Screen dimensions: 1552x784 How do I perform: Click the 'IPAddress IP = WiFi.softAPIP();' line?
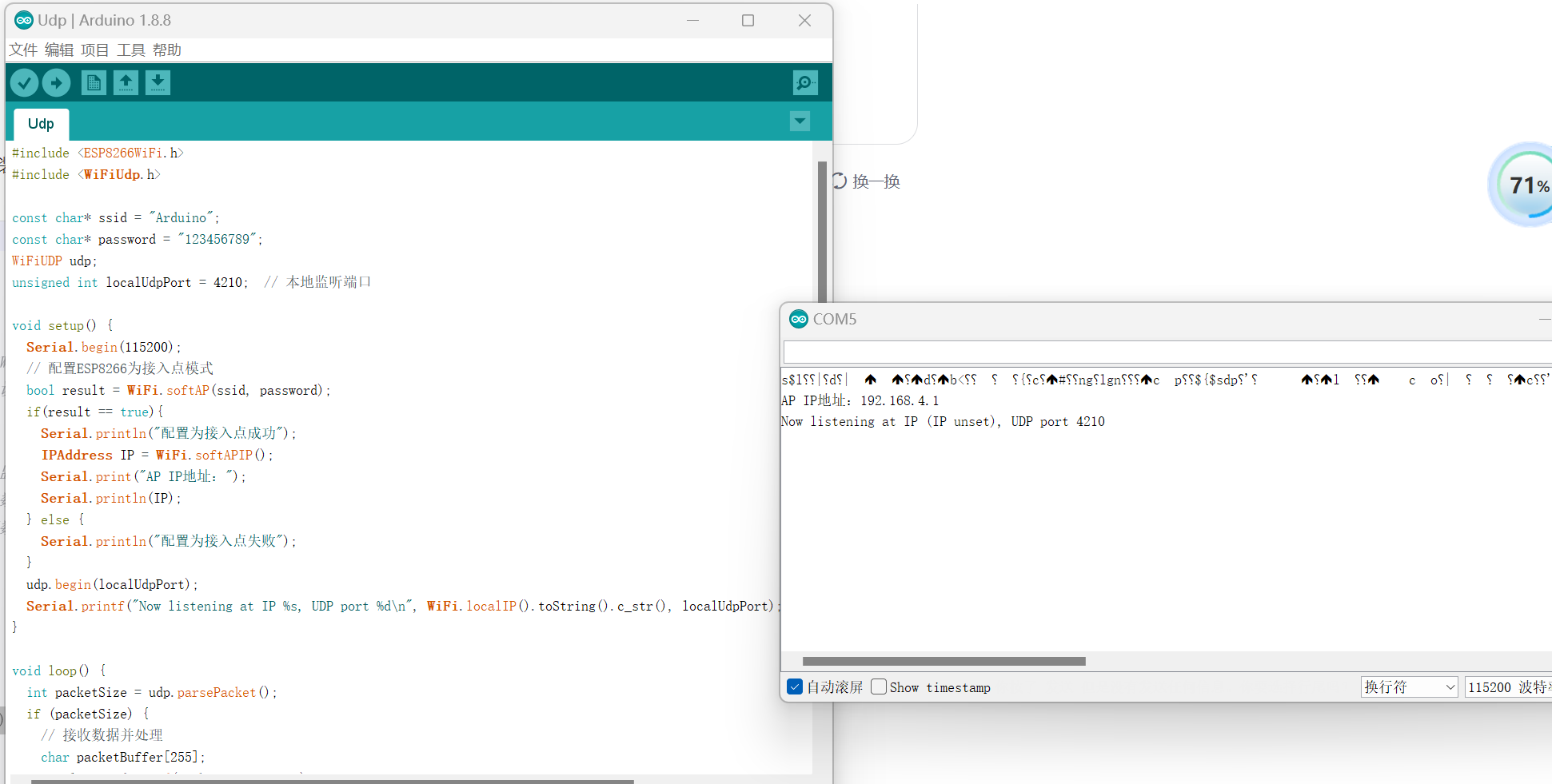tap(157, 455)
